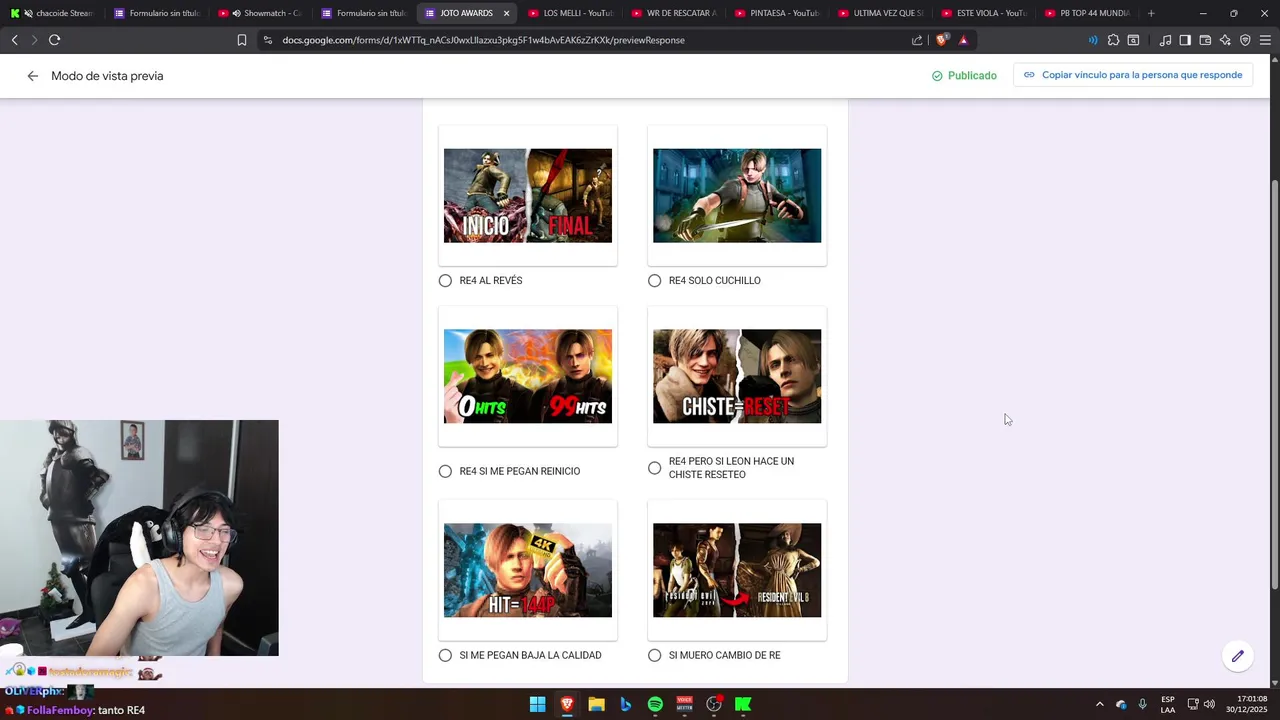Click the page vertical scrollbar

pyautogui.click(x=1274, y=385)
